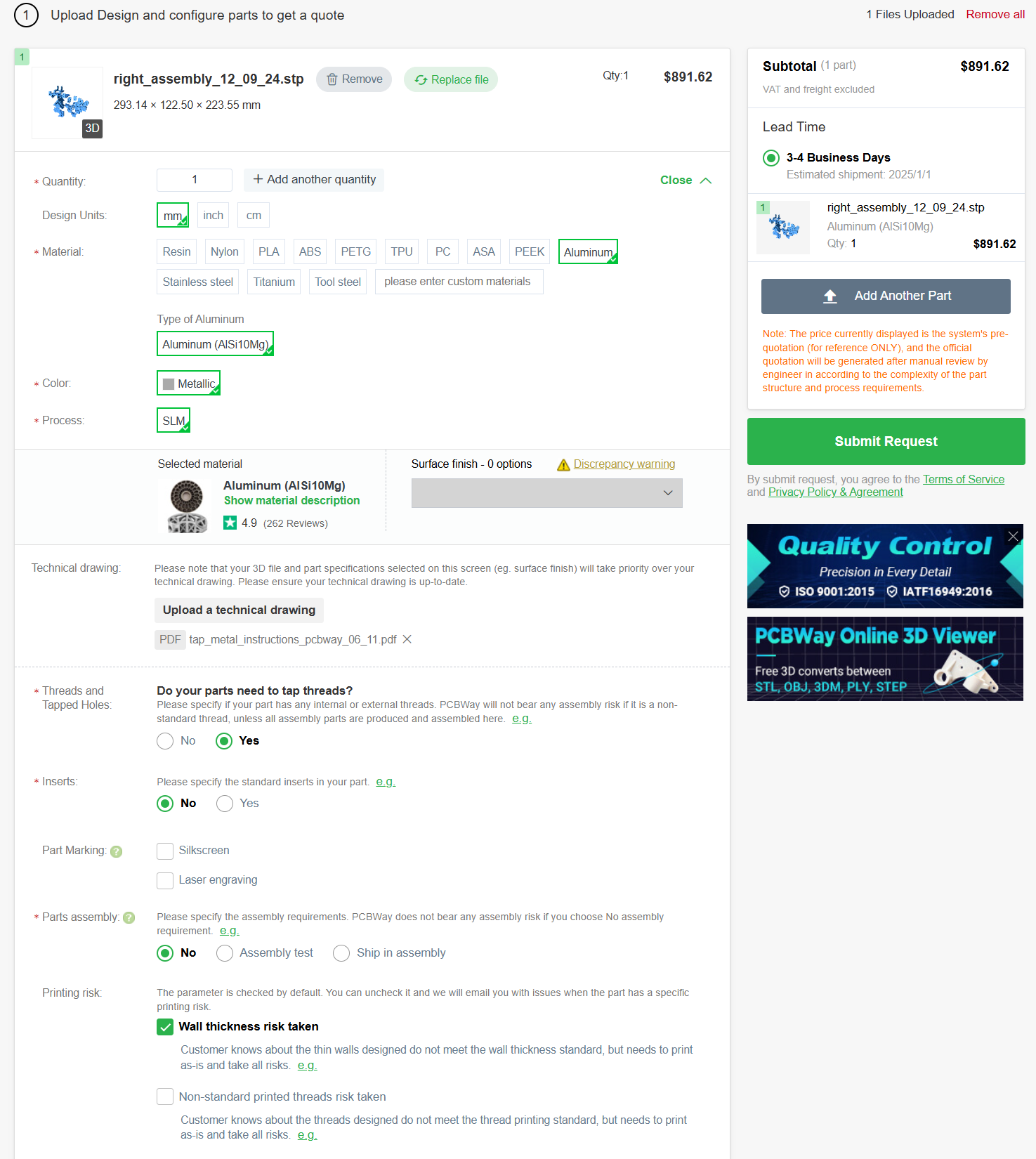Select the Metallic color swatch
The width and height of the screenshot is (1036, 1159).
(188, 384)
